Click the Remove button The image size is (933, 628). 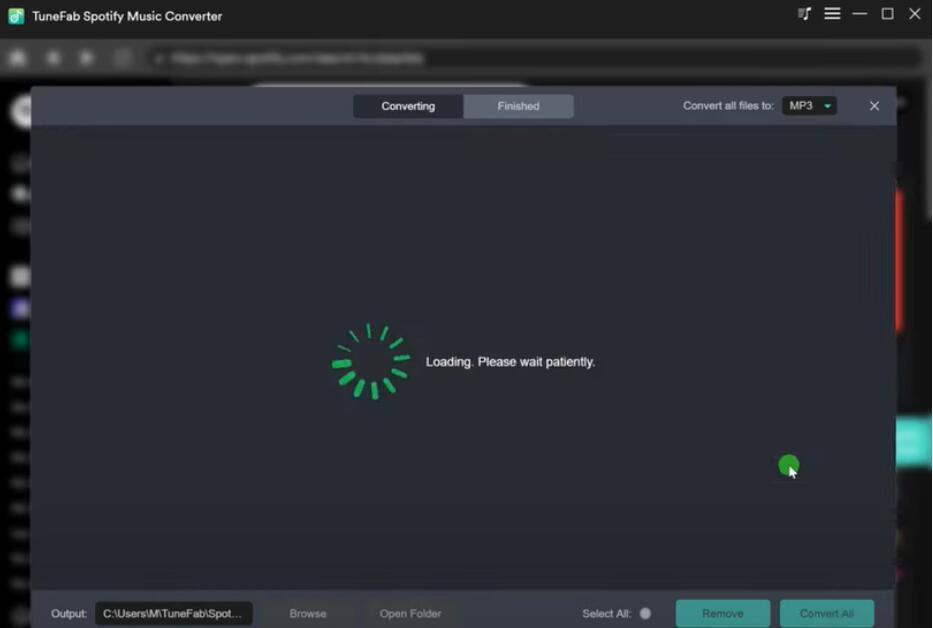point(722,613)
